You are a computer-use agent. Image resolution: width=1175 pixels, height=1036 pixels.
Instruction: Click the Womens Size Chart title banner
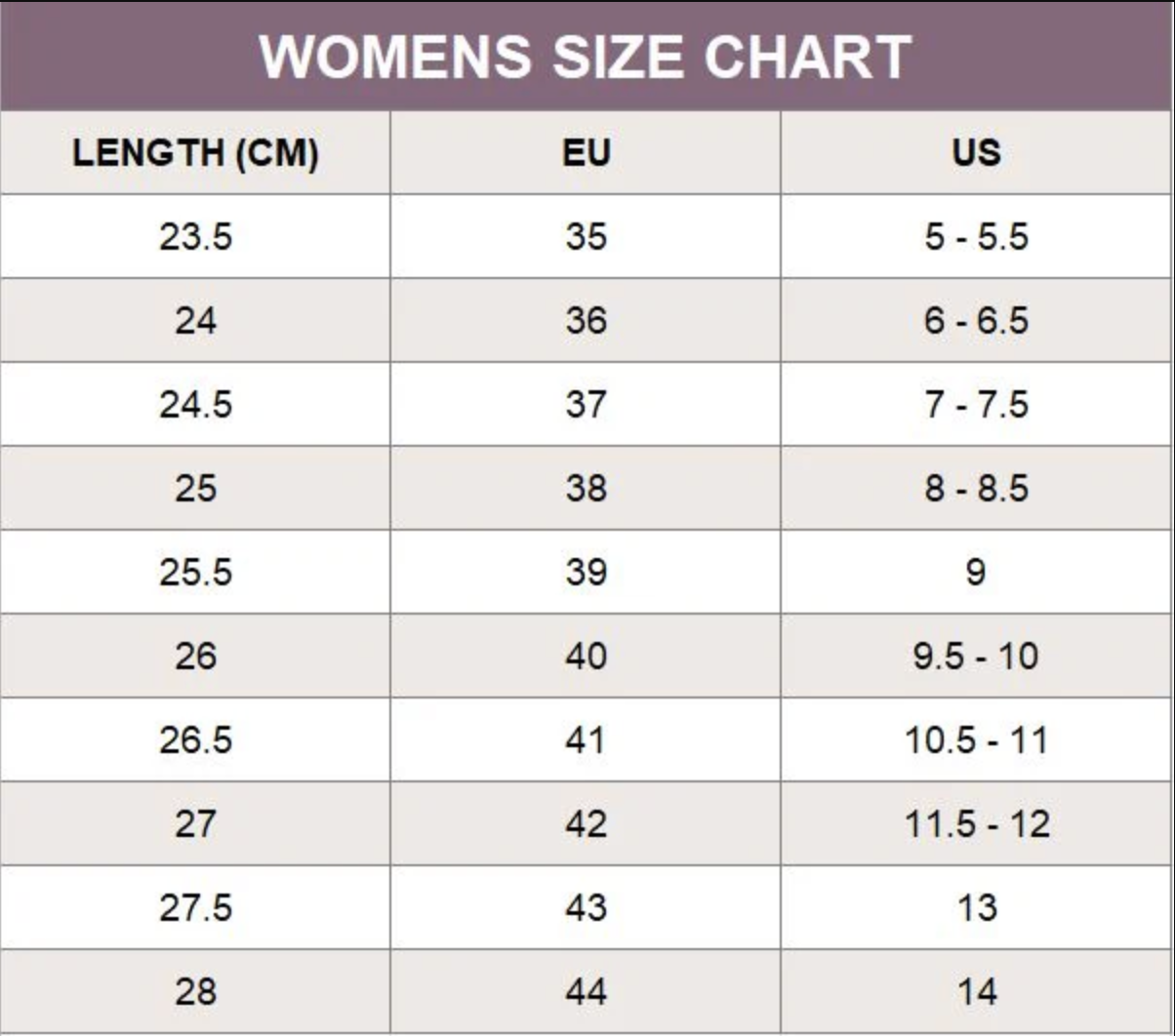[586, 57]
